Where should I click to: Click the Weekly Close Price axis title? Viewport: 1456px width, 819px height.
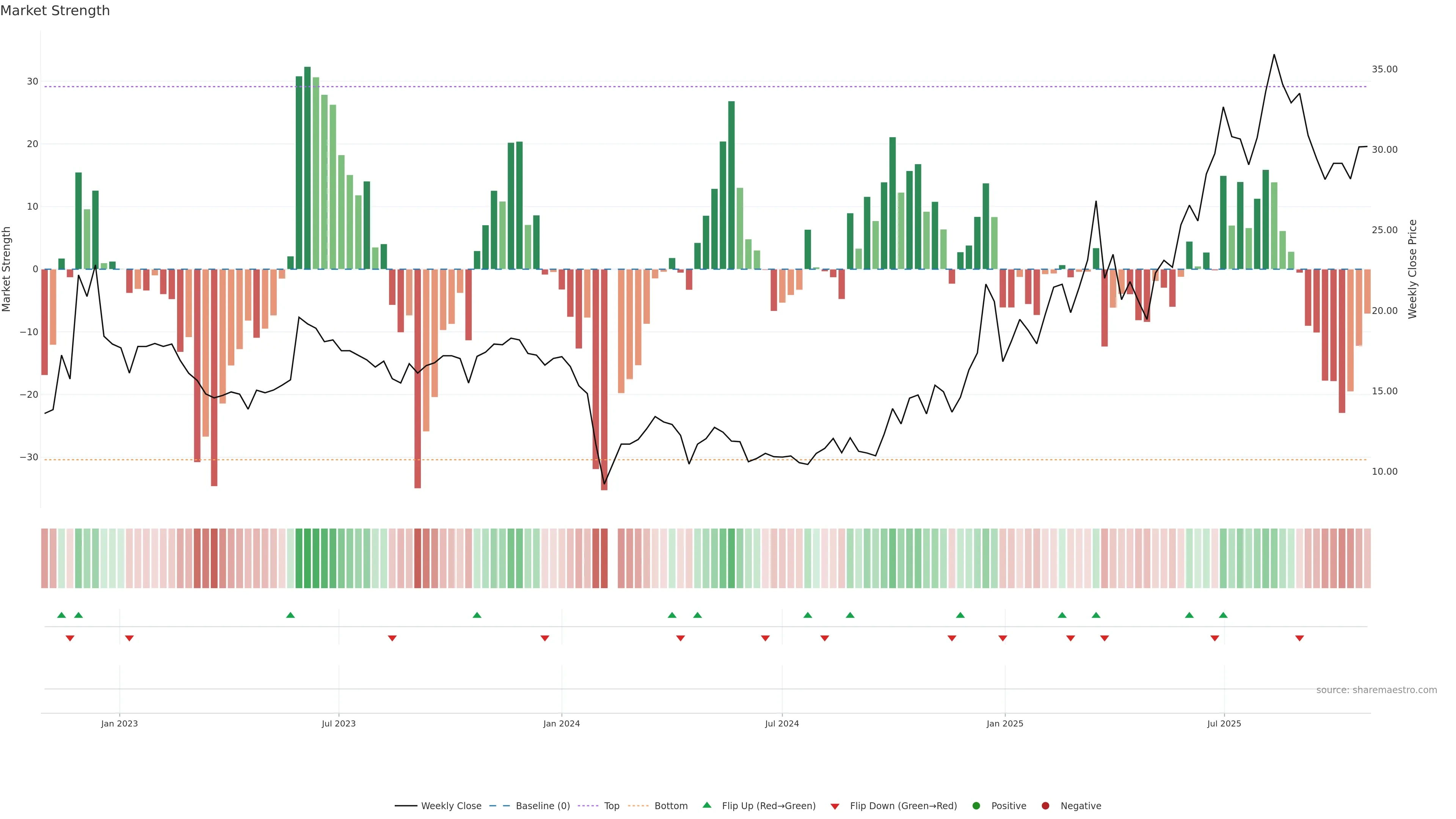click(1412, 269)
